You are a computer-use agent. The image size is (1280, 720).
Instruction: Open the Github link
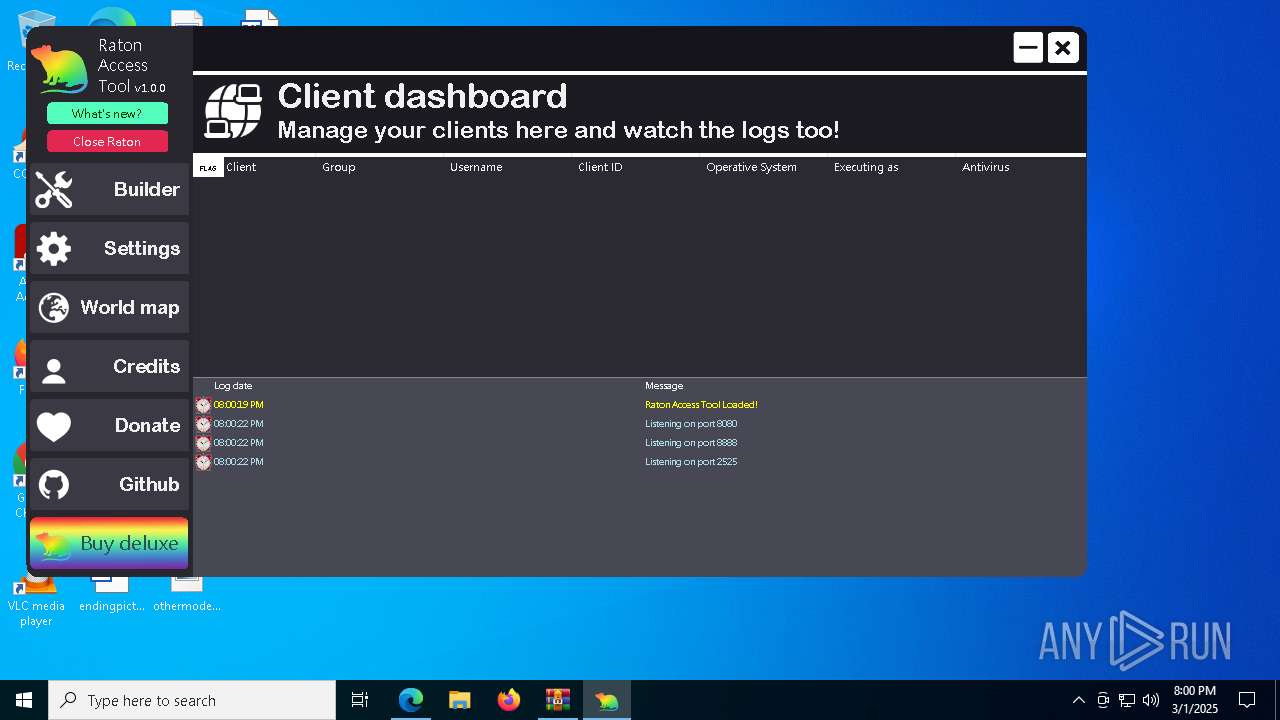[109, 484]
